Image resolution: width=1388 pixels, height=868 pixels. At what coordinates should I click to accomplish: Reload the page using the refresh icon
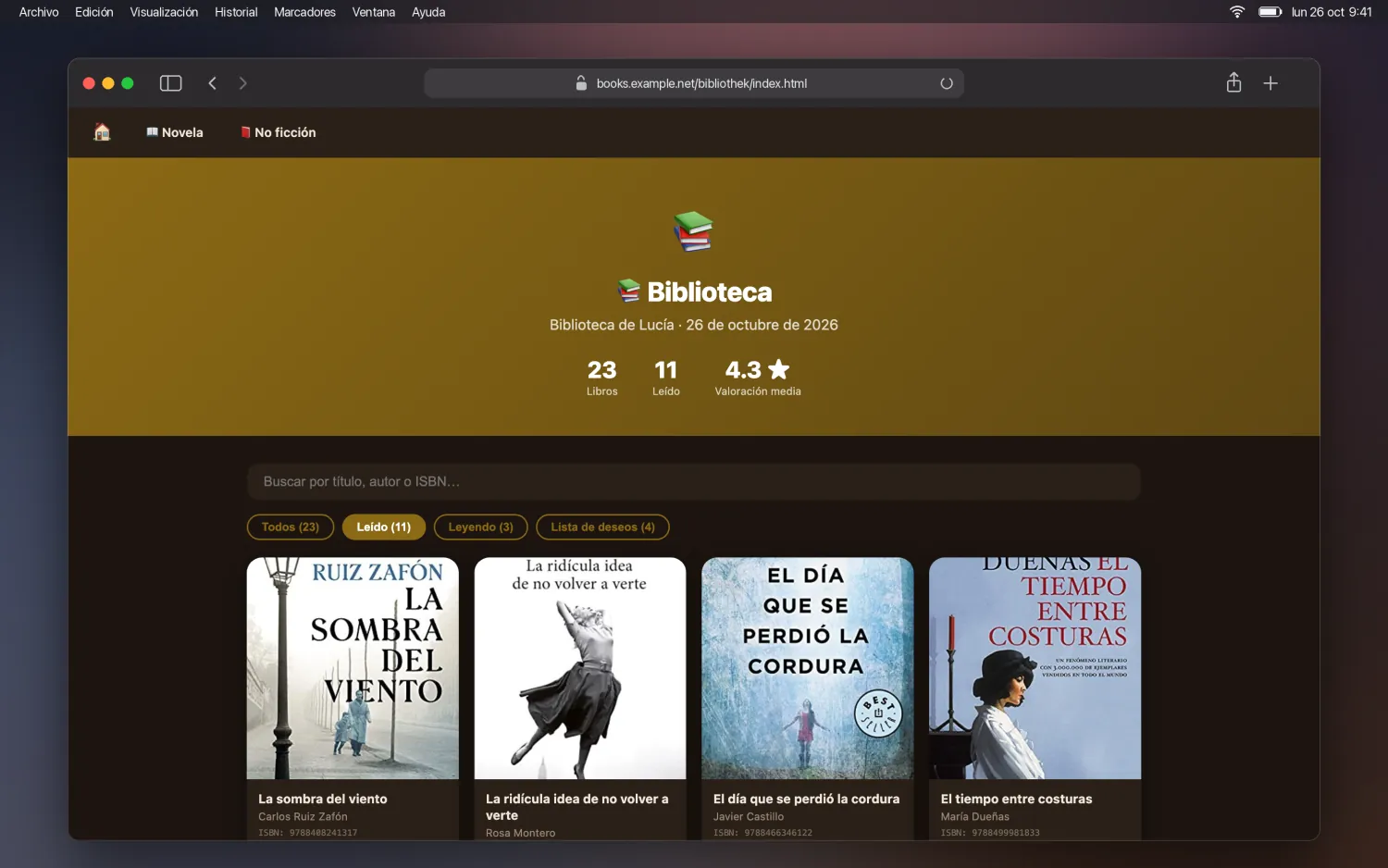pos(947,83)
